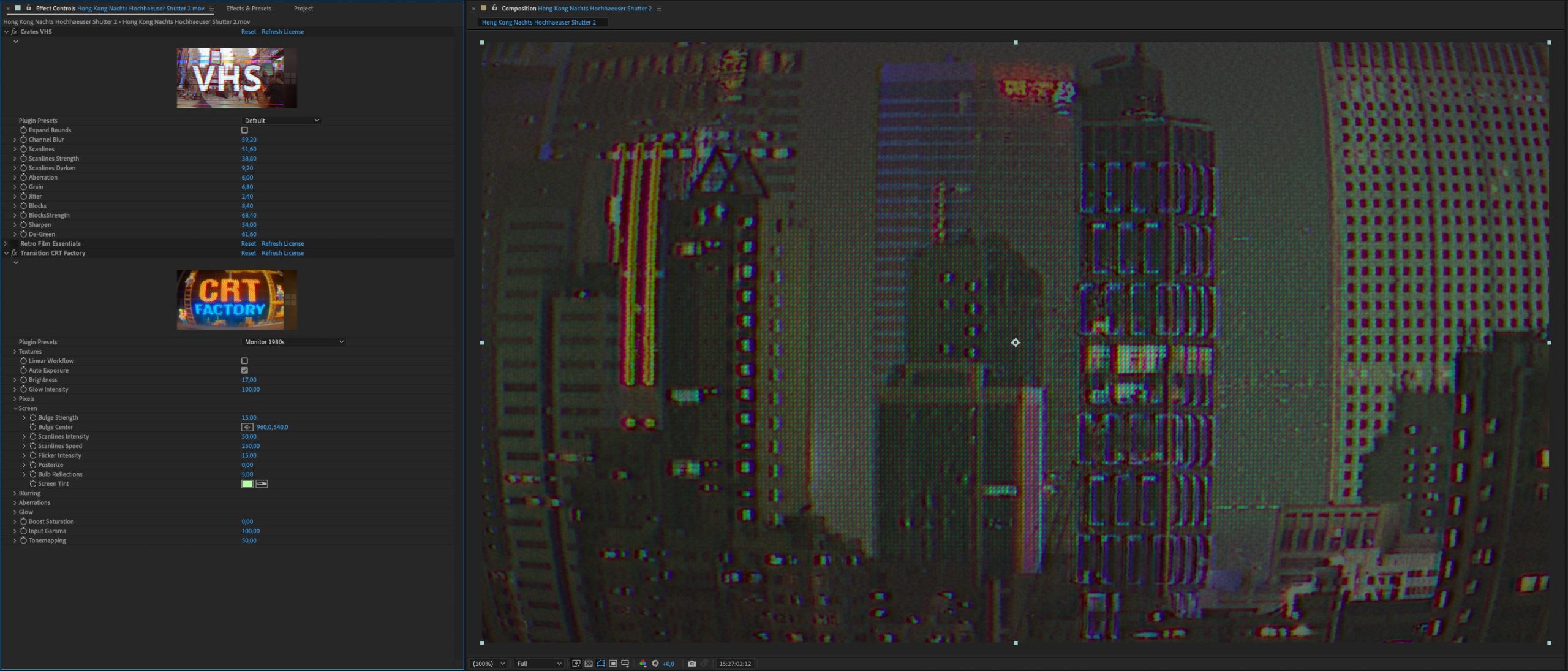Open the Show Channel RGB icon
Screen dimensions: 1568x671
tap(643, 664)
